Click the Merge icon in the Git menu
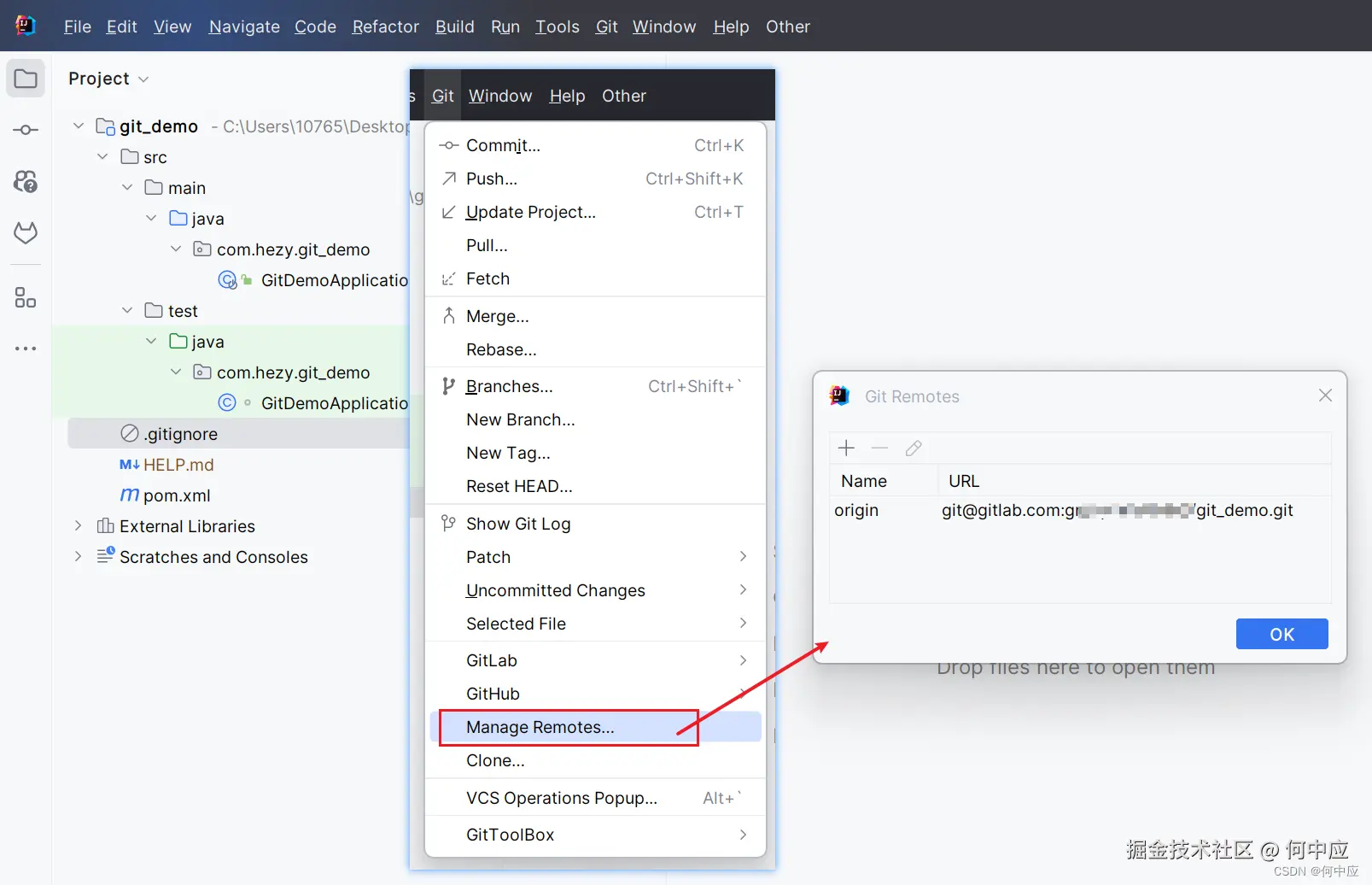The height and width of the screenshot is (885, 1372). pos(448,316)
